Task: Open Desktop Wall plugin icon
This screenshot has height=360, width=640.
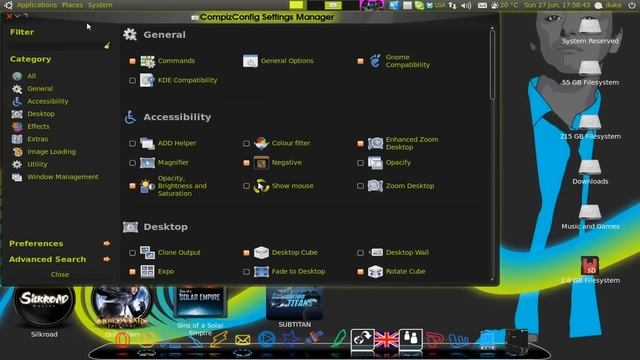Action: pyautogui.click(x=376, y=253)
